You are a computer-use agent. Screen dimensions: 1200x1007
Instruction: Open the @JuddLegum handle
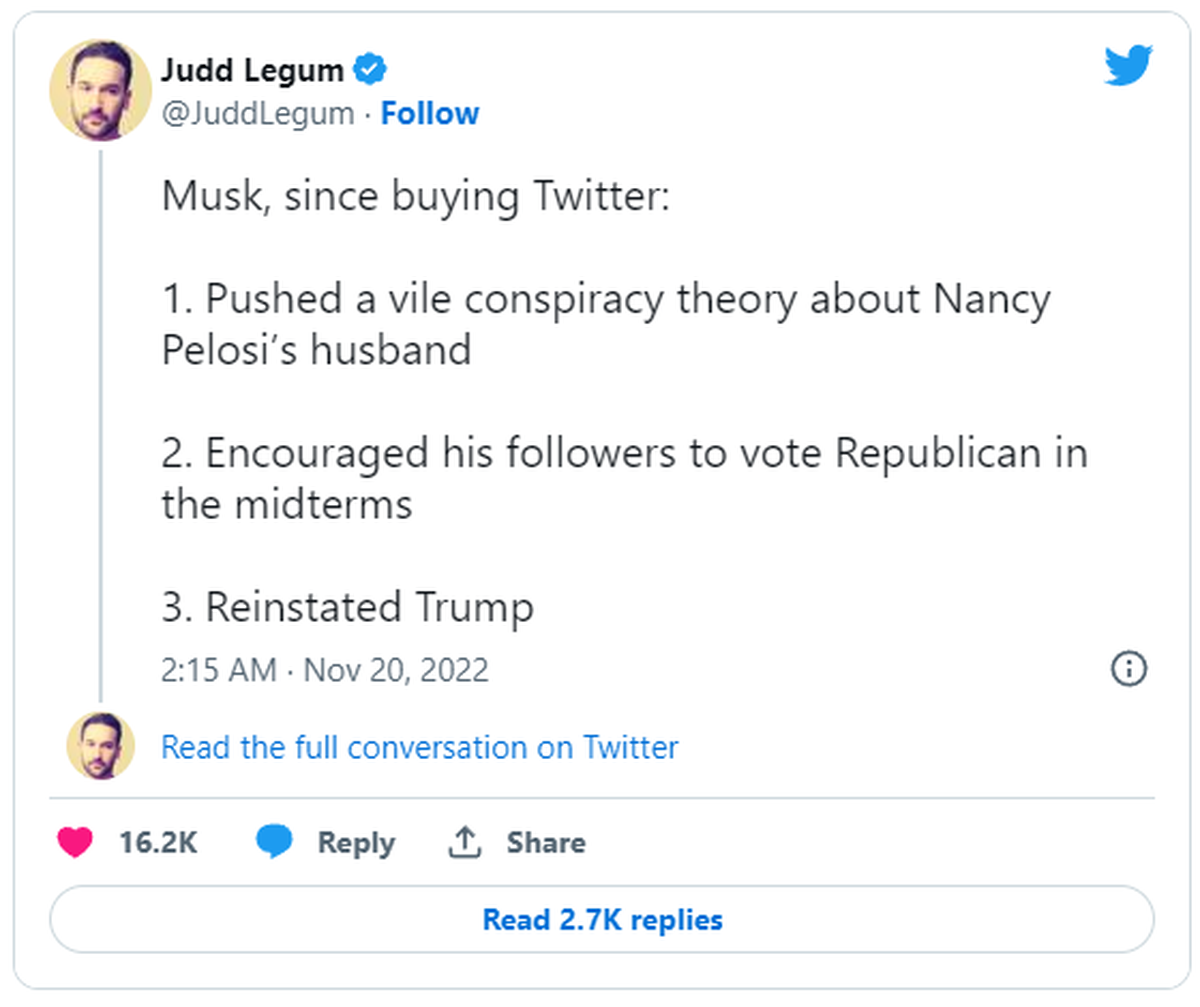(x=258, y=114)
